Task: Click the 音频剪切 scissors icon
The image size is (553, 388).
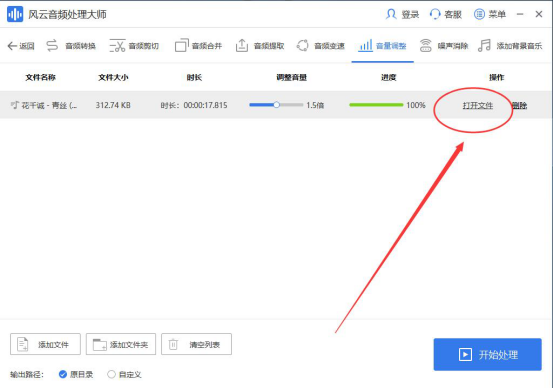Action: pos(117,46)
